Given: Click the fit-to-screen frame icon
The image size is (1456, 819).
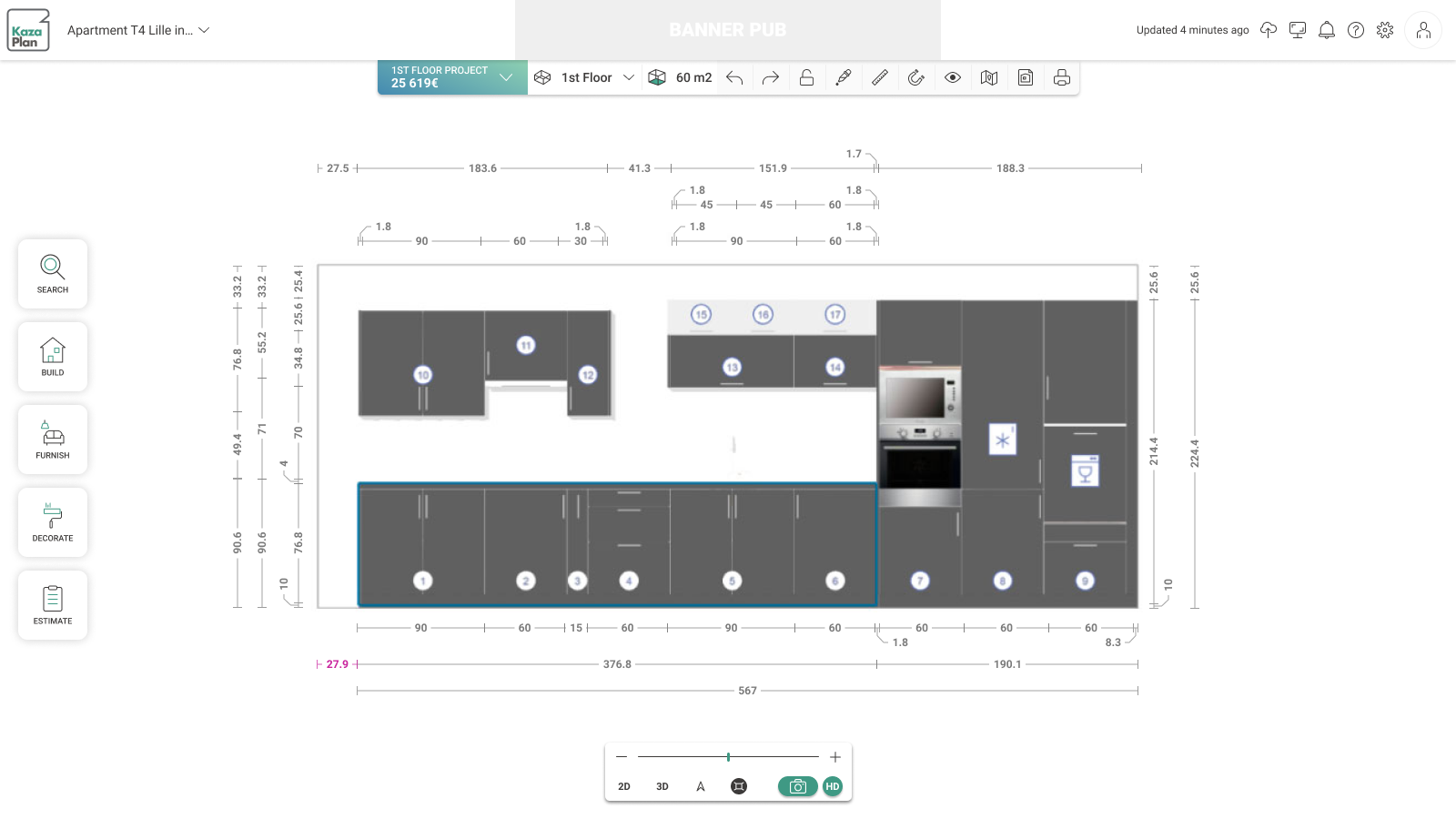Looking at the screenshot, I should click(739, 786).
